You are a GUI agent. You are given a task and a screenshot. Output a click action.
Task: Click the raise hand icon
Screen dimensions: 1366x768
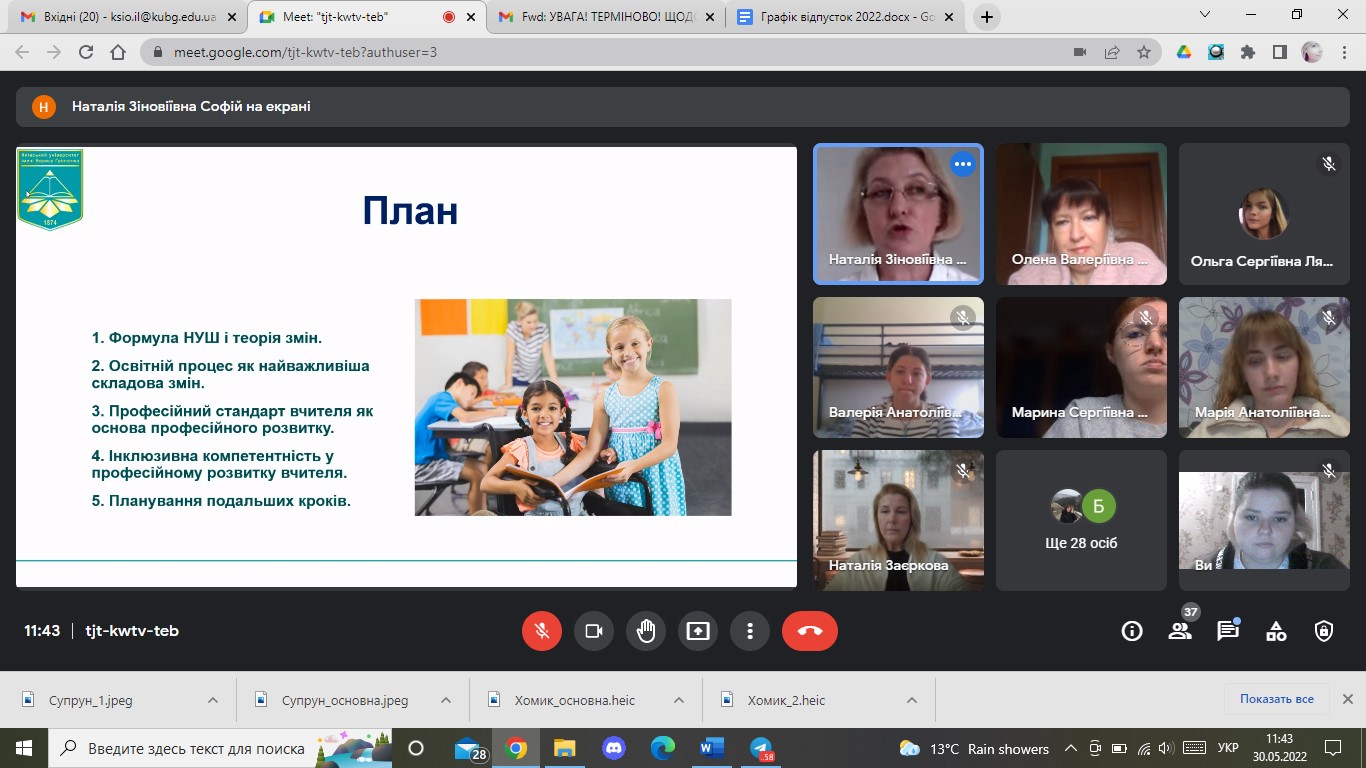click(646, 631)
